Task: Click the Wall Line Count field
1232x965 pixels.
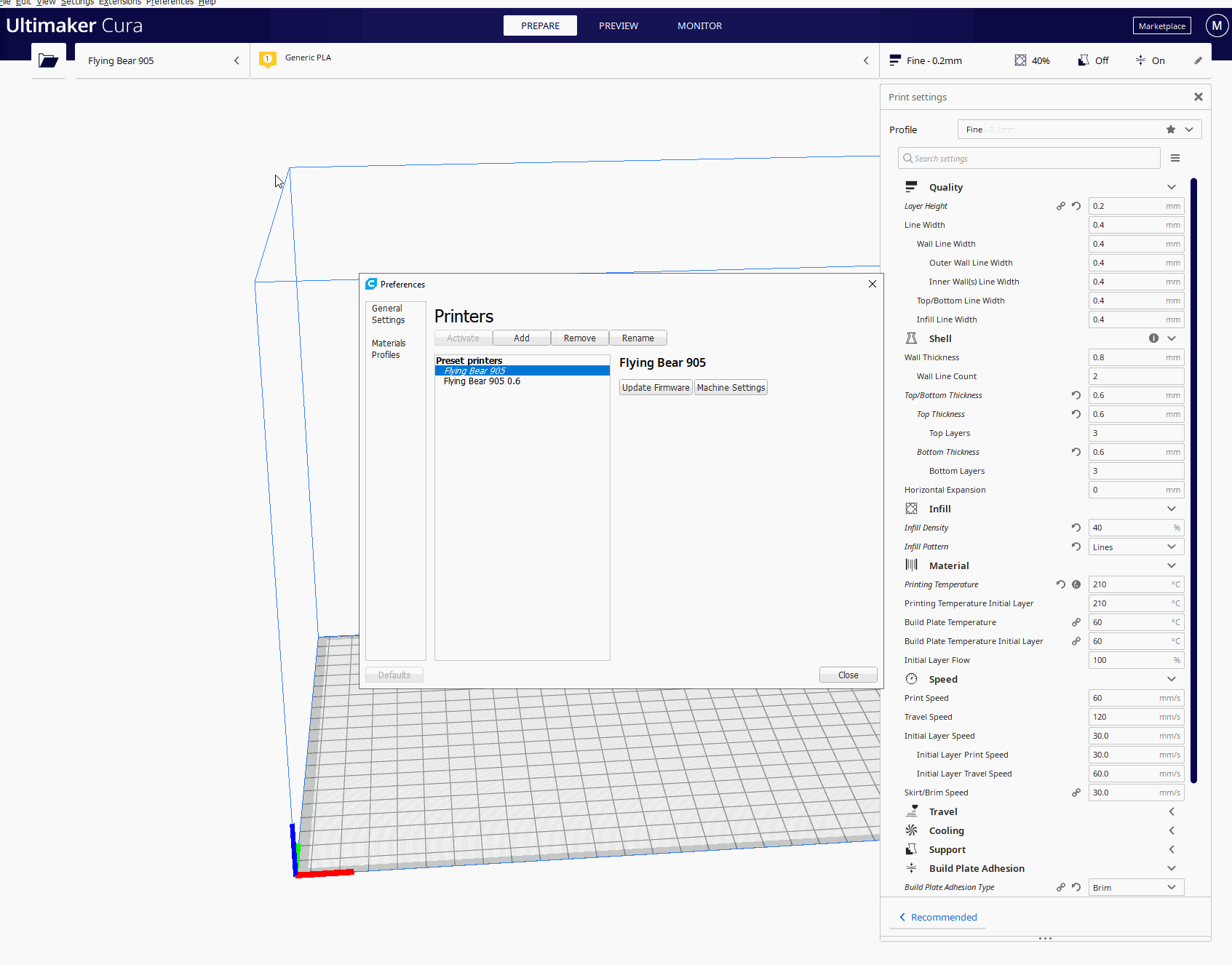Action: pyautogui.click(x=1136, y=376)
